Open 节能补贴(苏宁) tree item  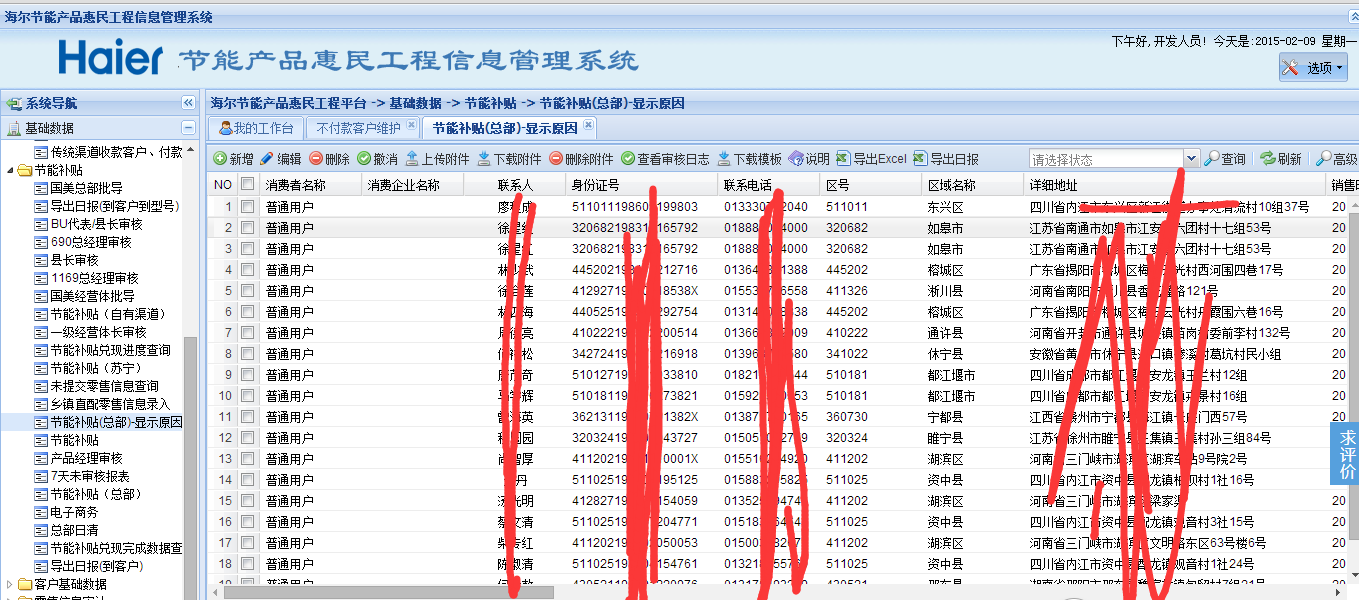(x=98, y=368)
